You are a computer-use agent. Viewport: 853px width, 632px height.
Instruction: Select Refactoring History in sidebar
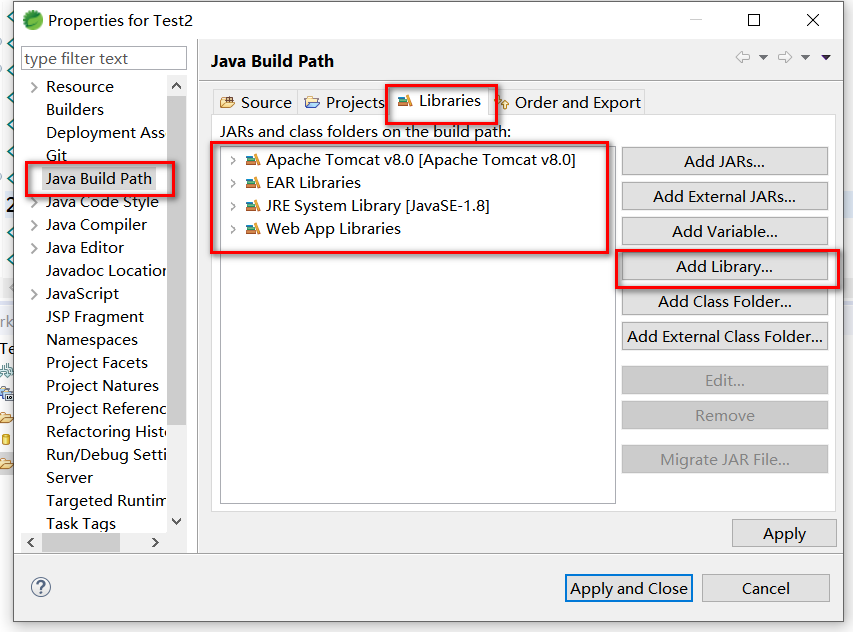[106, 432]
